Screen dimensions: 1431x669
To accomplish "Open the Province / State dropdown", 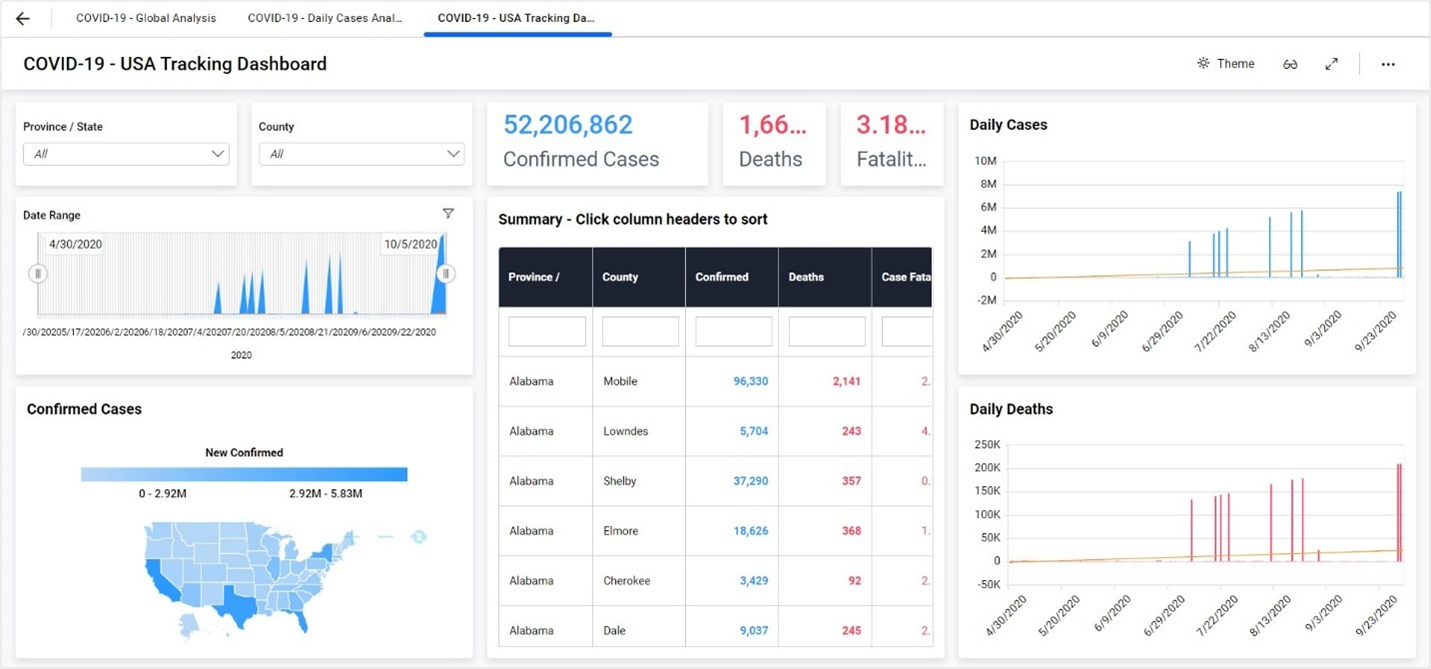I will coord(125,154).
